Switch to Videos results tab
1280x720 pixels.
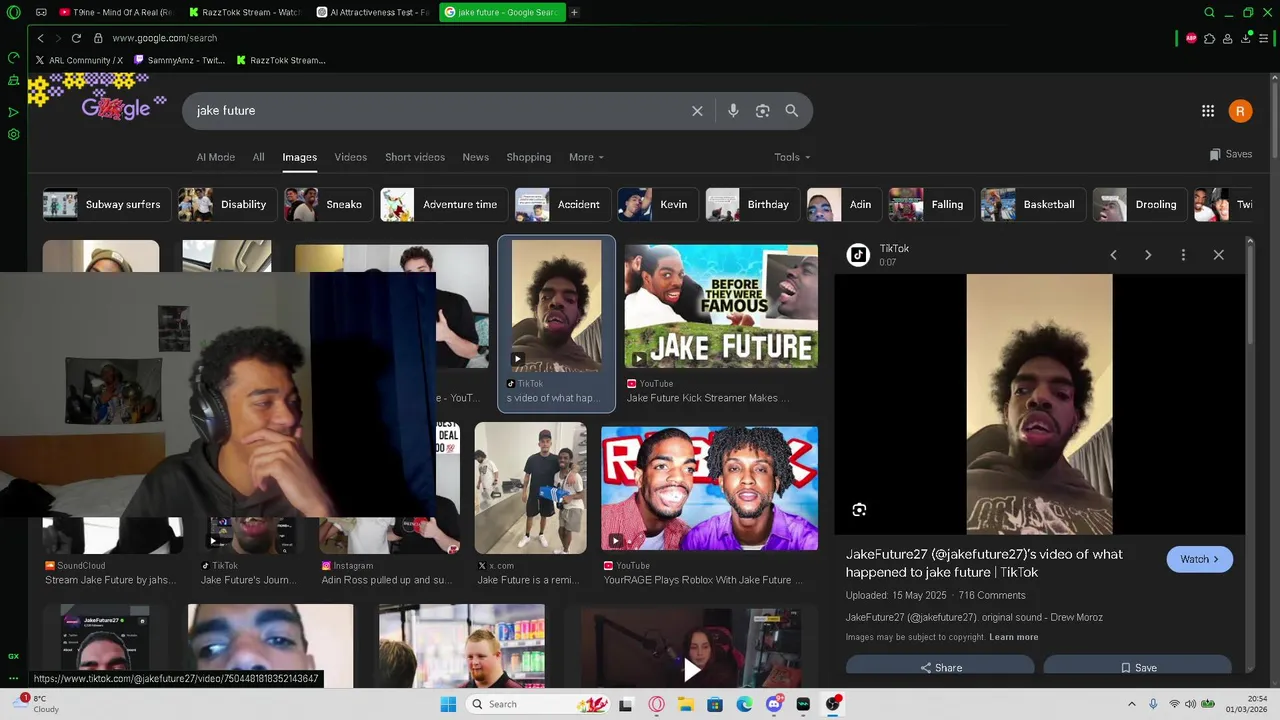[350, 157]
